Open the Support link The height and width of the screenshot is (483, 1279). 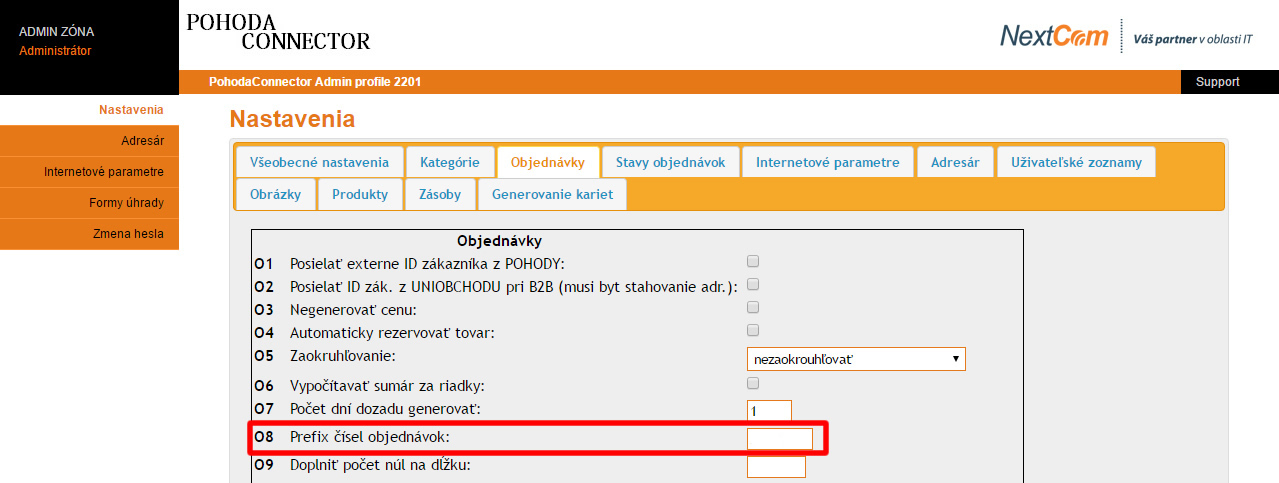(1217, 82)
